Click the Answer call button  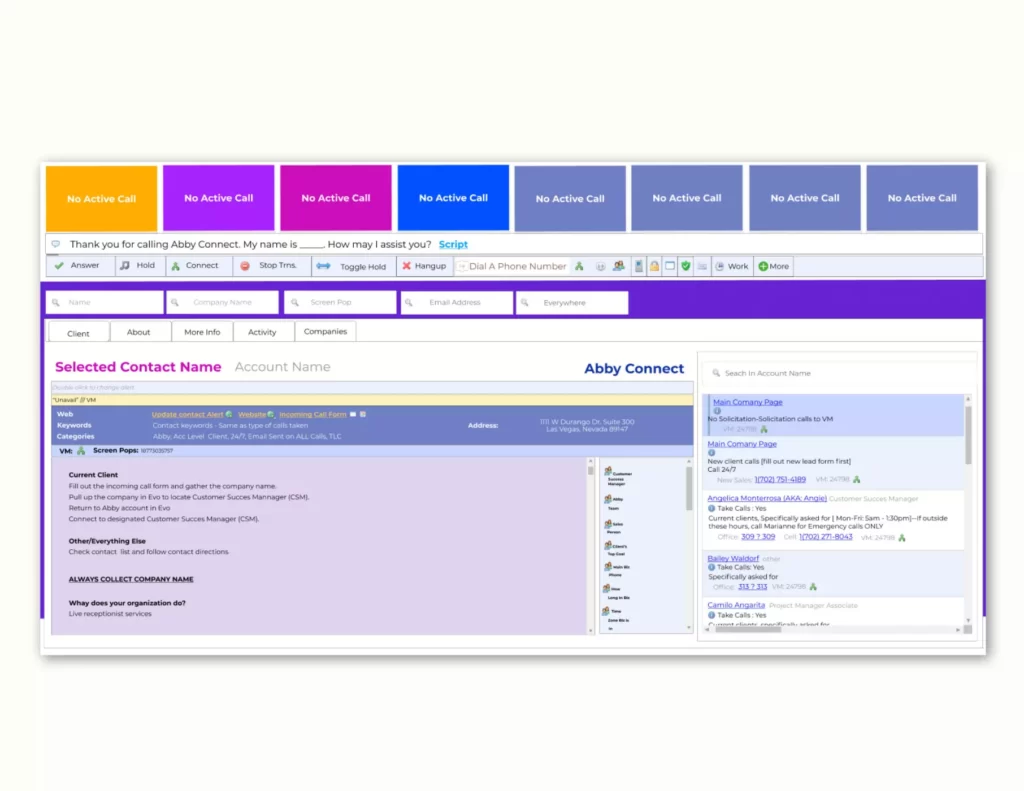78,266
